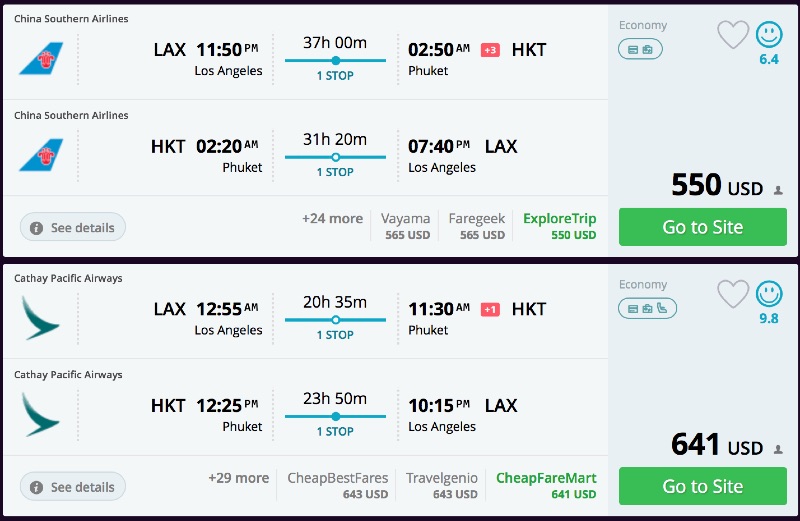Click China Southern logo on Phuket return leg
This screenshot has width=800, height=521.
(41, 155)
